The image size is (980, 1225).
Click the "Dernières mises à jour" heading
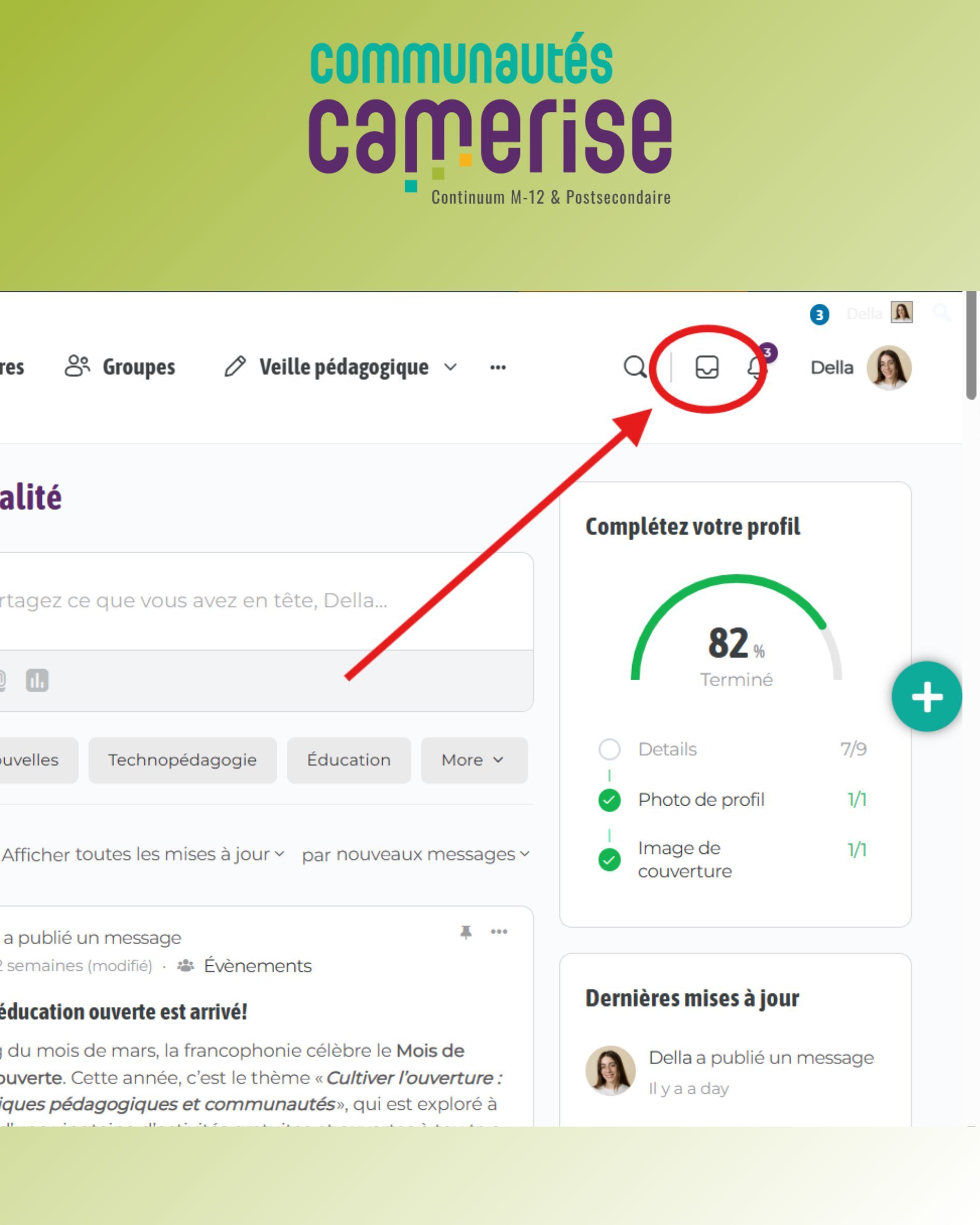(x=692, y=998)
